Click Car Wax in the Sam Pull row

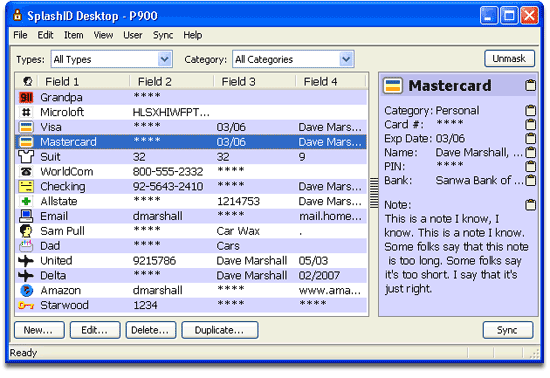tap(238, 231)
